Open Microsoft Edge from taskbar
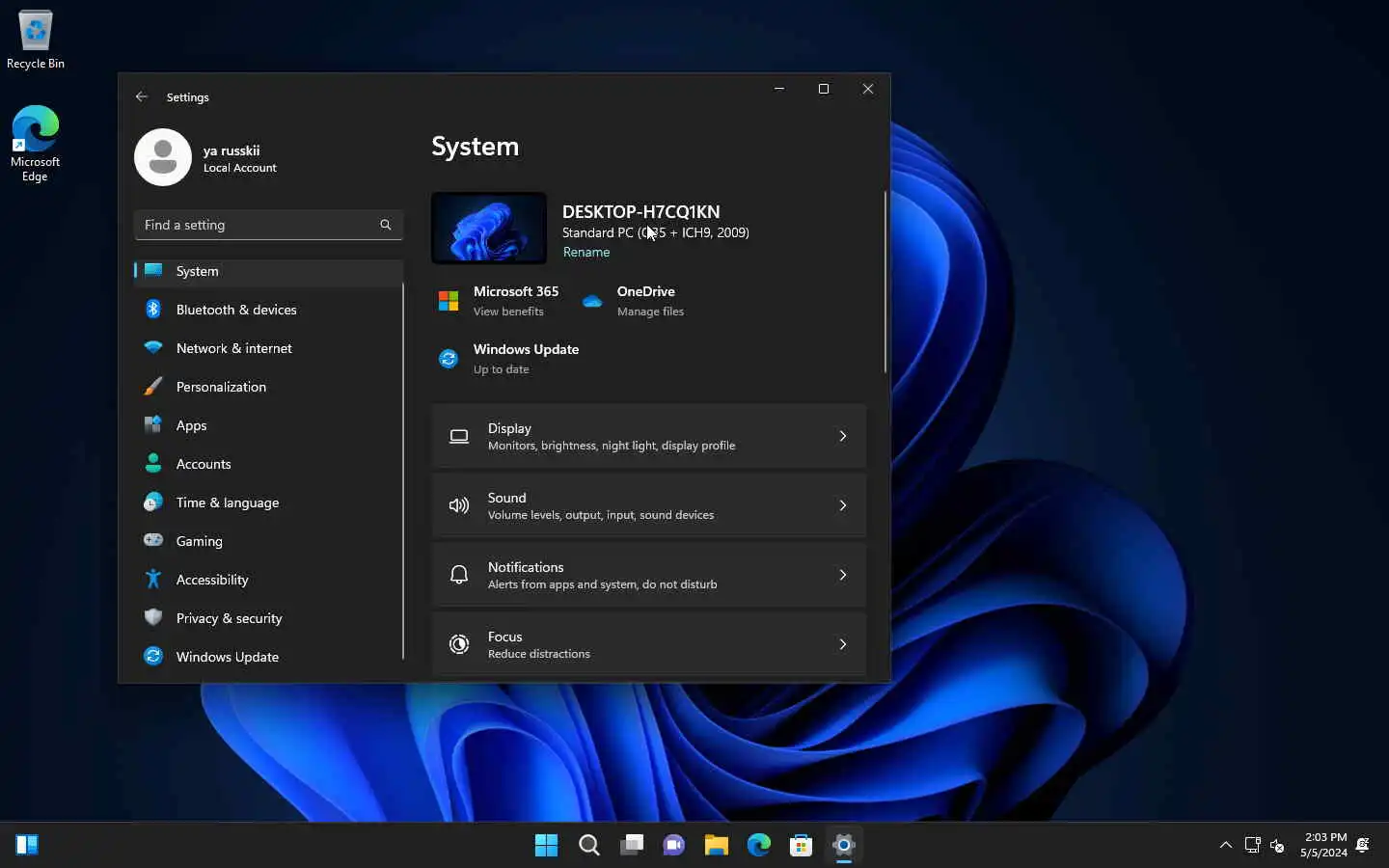 coord(758,845)
